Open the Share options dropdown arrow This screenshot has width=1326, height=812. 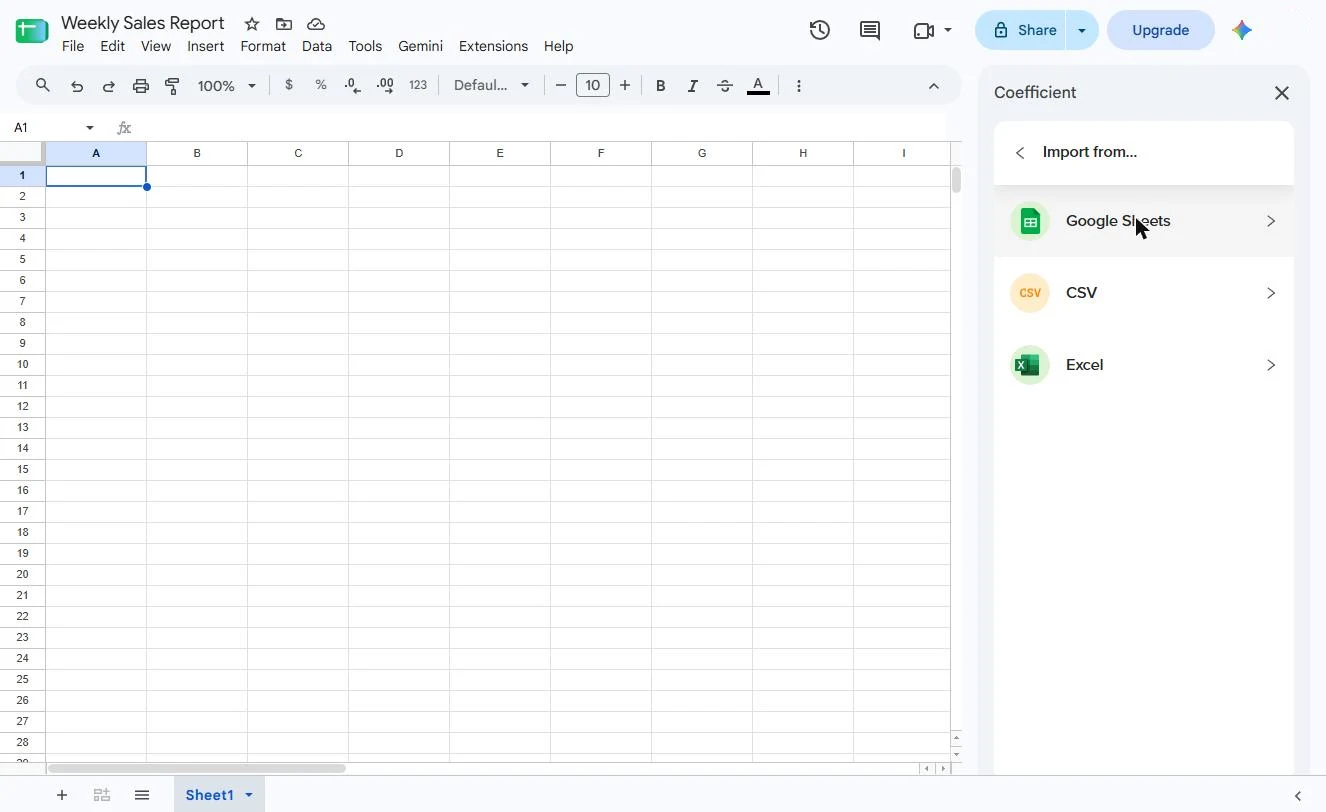tap(1082, 30)
